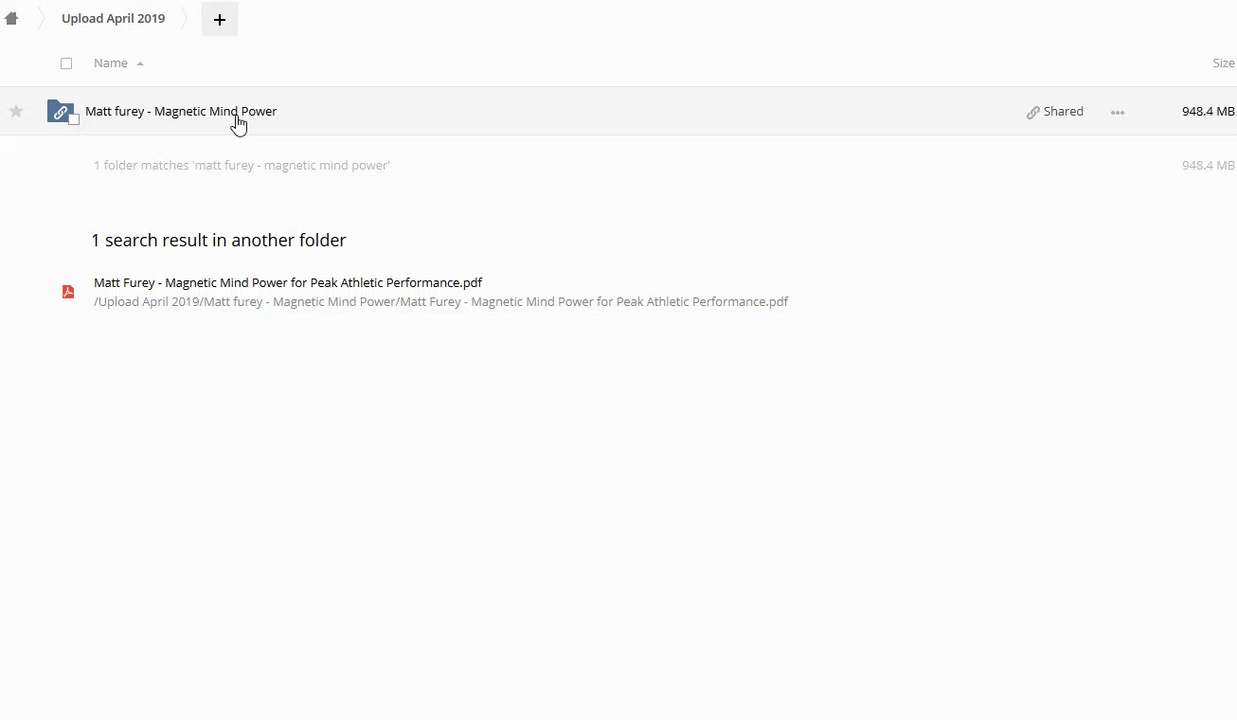Click the '1 search result in another folder' heading
Viewport: 1237px width, 720px height.
click(218, 240)
